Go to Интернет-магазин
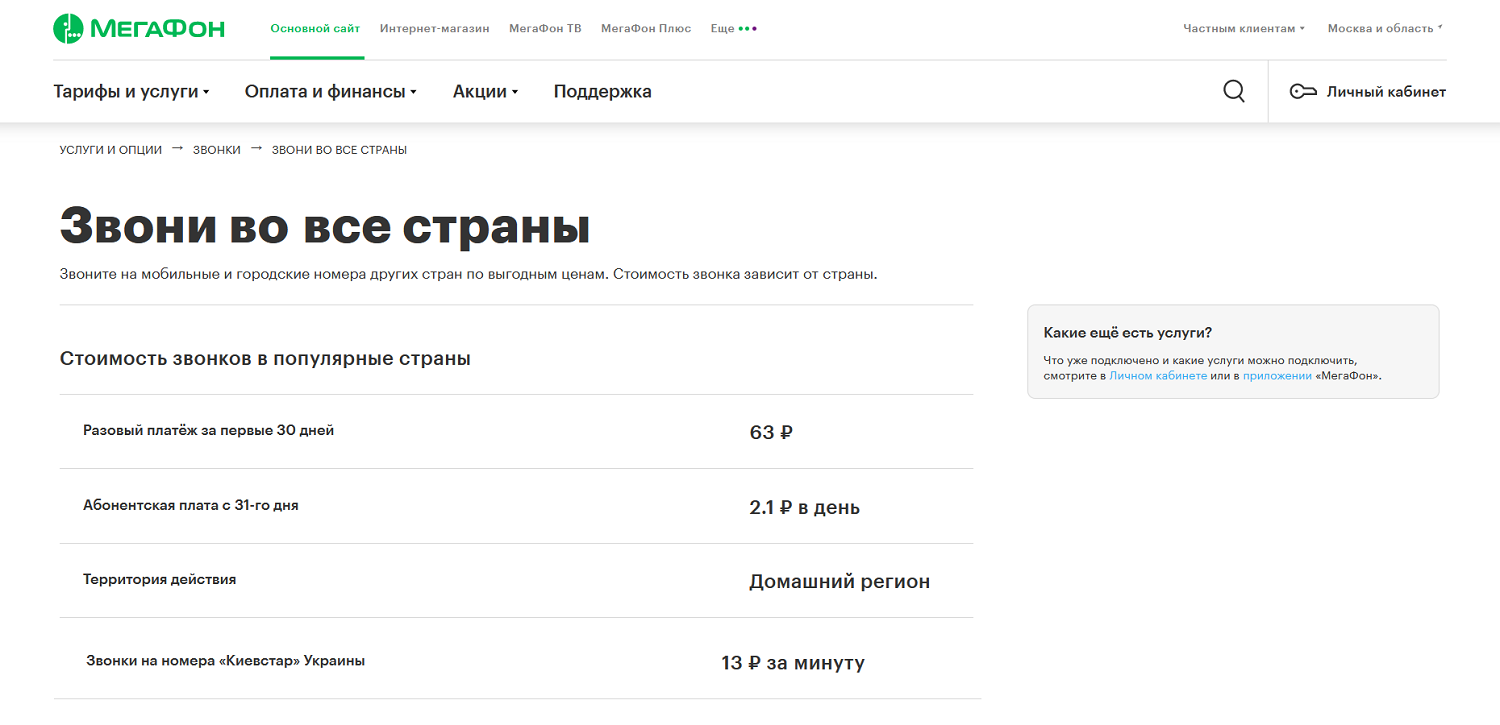 (435, 29)
